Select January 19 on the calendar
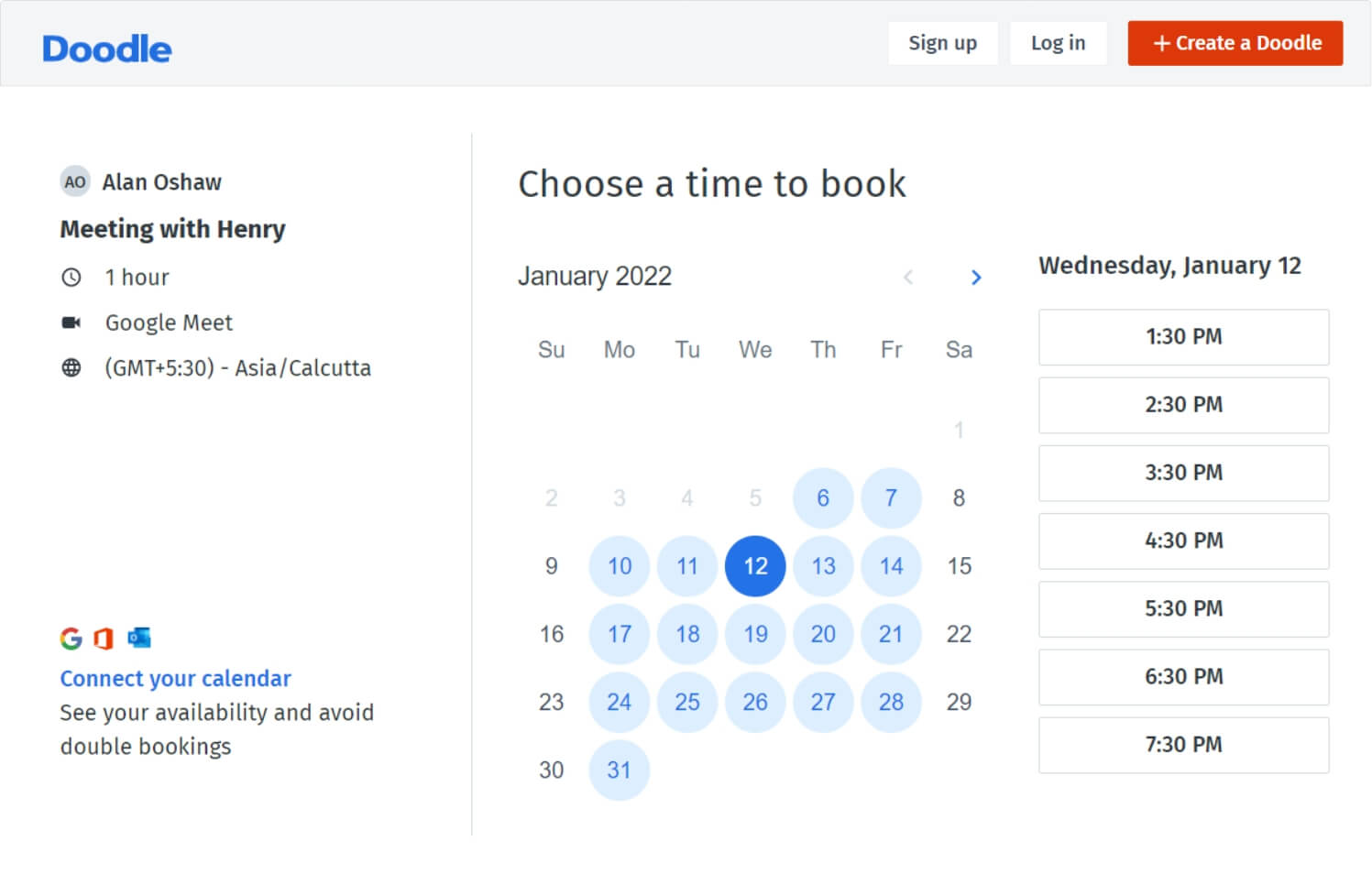The image size is (1372, 874). (x=755, y=634)
